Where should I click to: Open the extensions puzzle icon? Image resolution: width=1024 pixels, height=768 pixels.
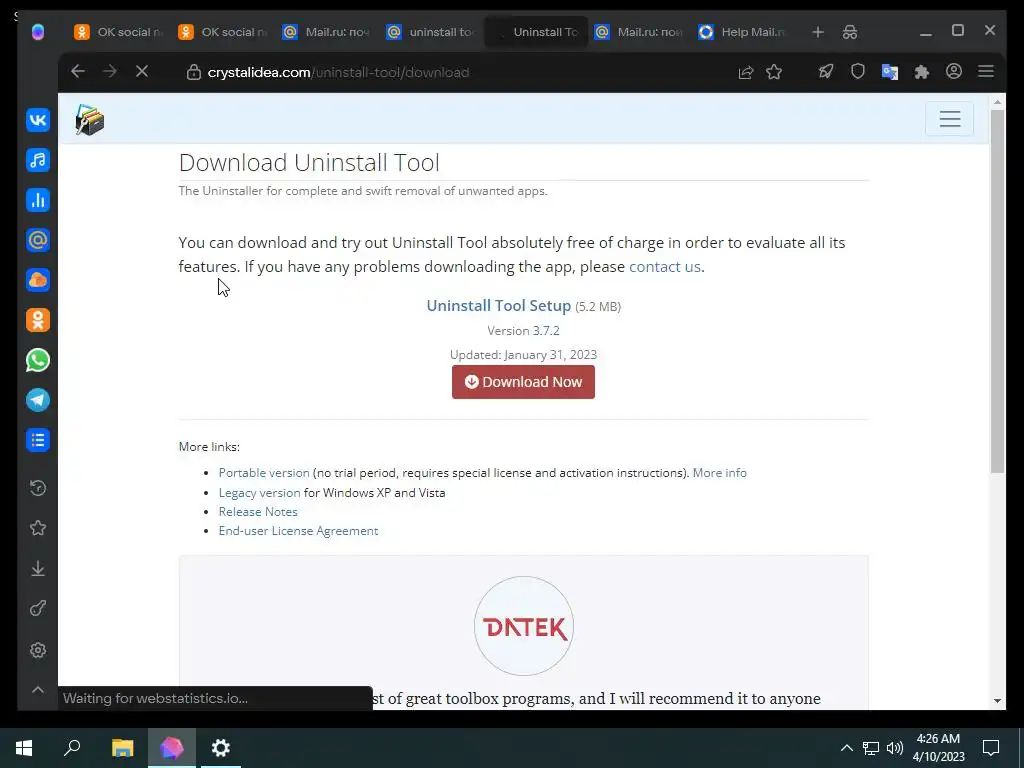921,72
